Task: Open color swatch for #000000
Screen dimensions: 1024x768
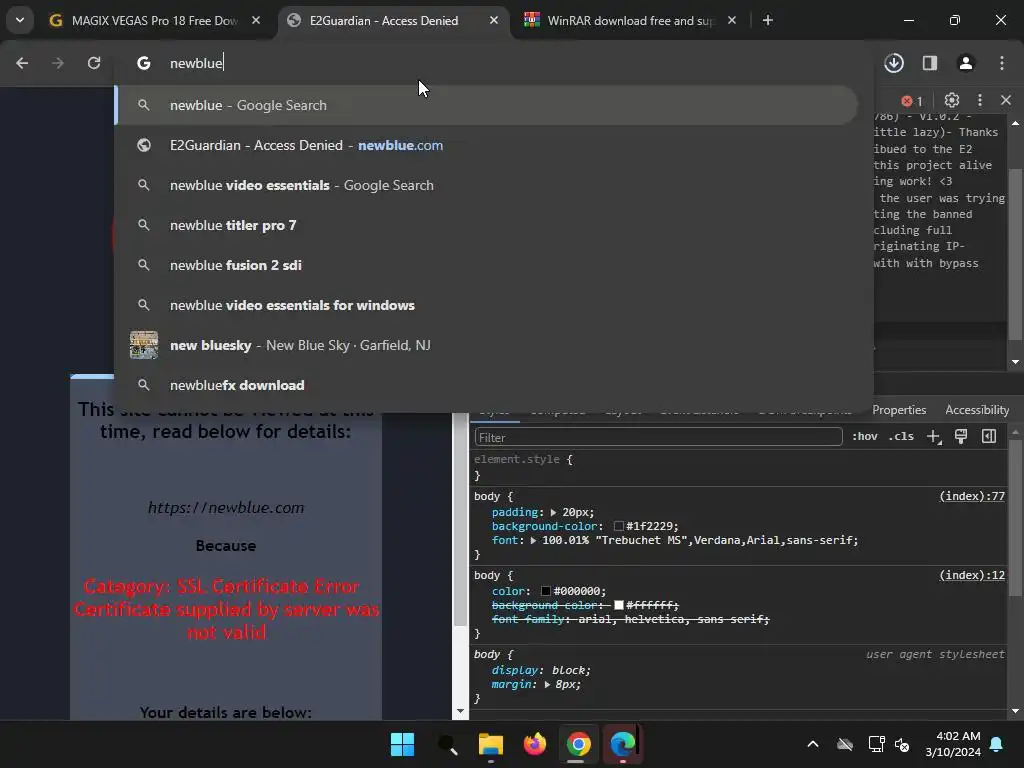Action: point(546,591)
